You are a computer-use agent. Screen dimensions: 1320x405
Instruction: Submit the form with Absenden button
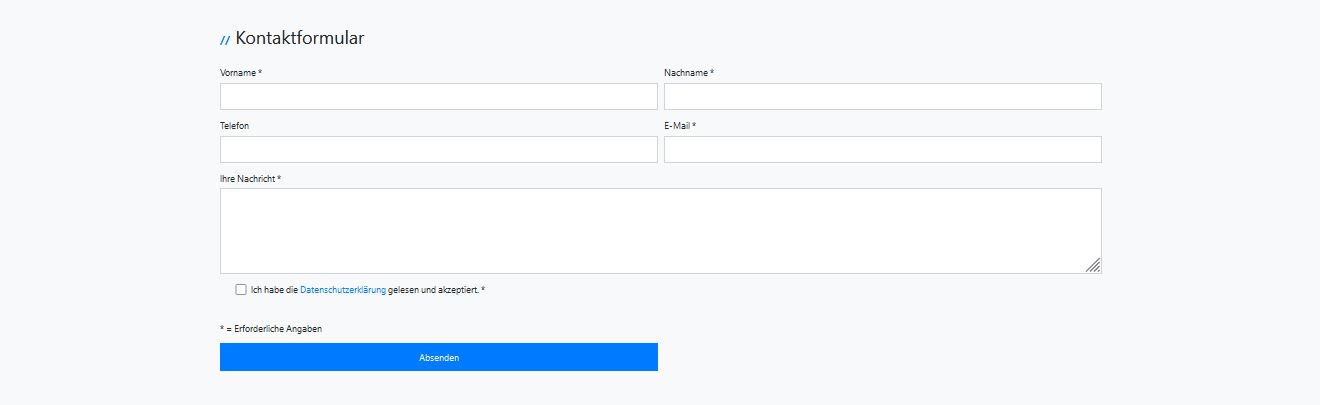(438, 357)
